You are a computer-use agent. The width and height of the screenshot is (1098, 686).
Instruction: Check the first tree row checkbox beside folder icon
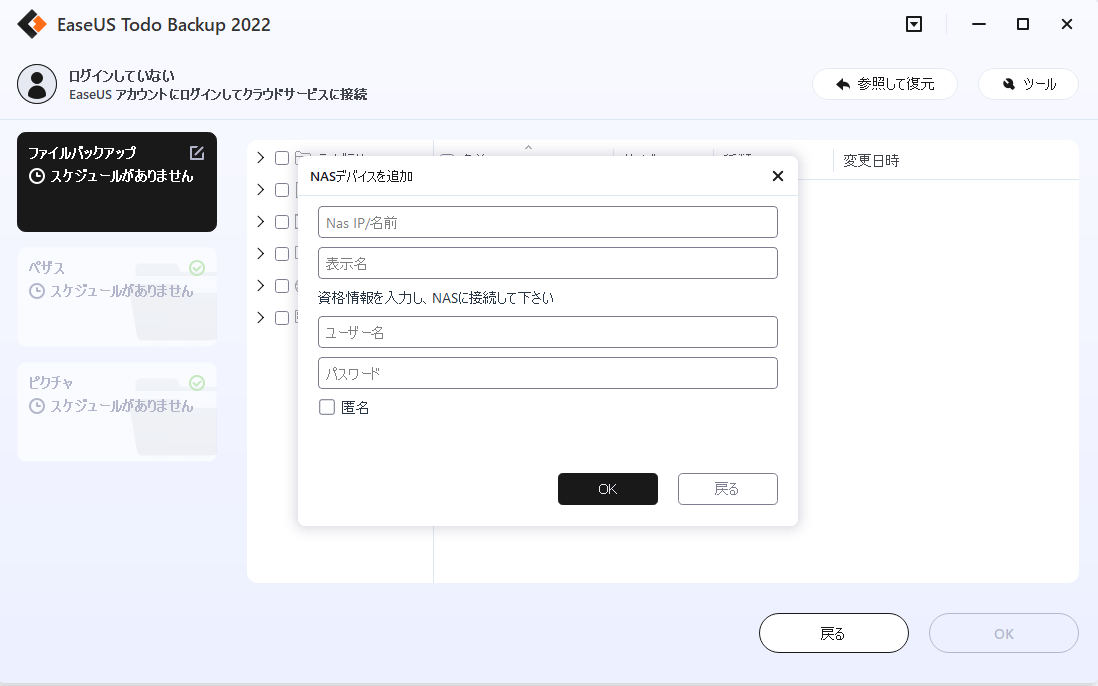click(x=282, y=158)
